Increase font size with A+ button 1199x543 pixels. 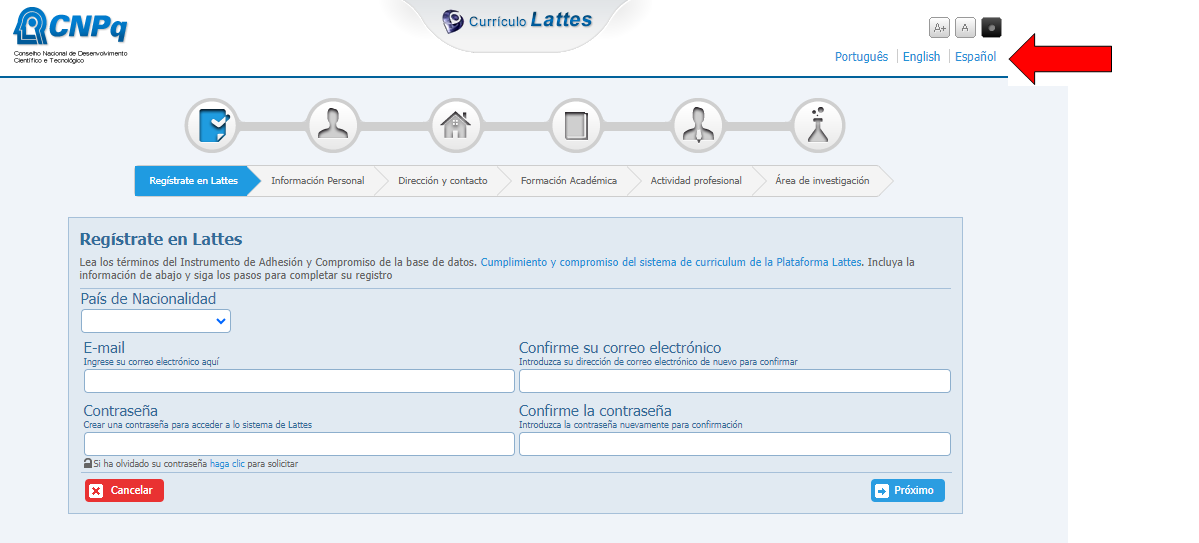[x=939, y=28]
